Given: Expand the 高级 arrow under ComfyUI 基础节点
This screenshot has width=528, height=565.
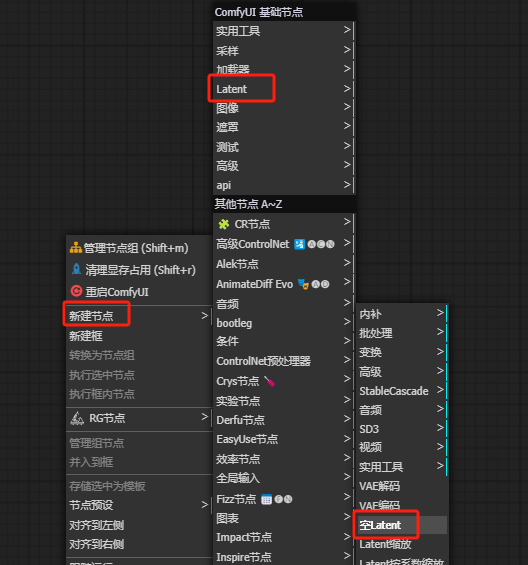Looking at the screenshot, I should (x=347, y=165).
